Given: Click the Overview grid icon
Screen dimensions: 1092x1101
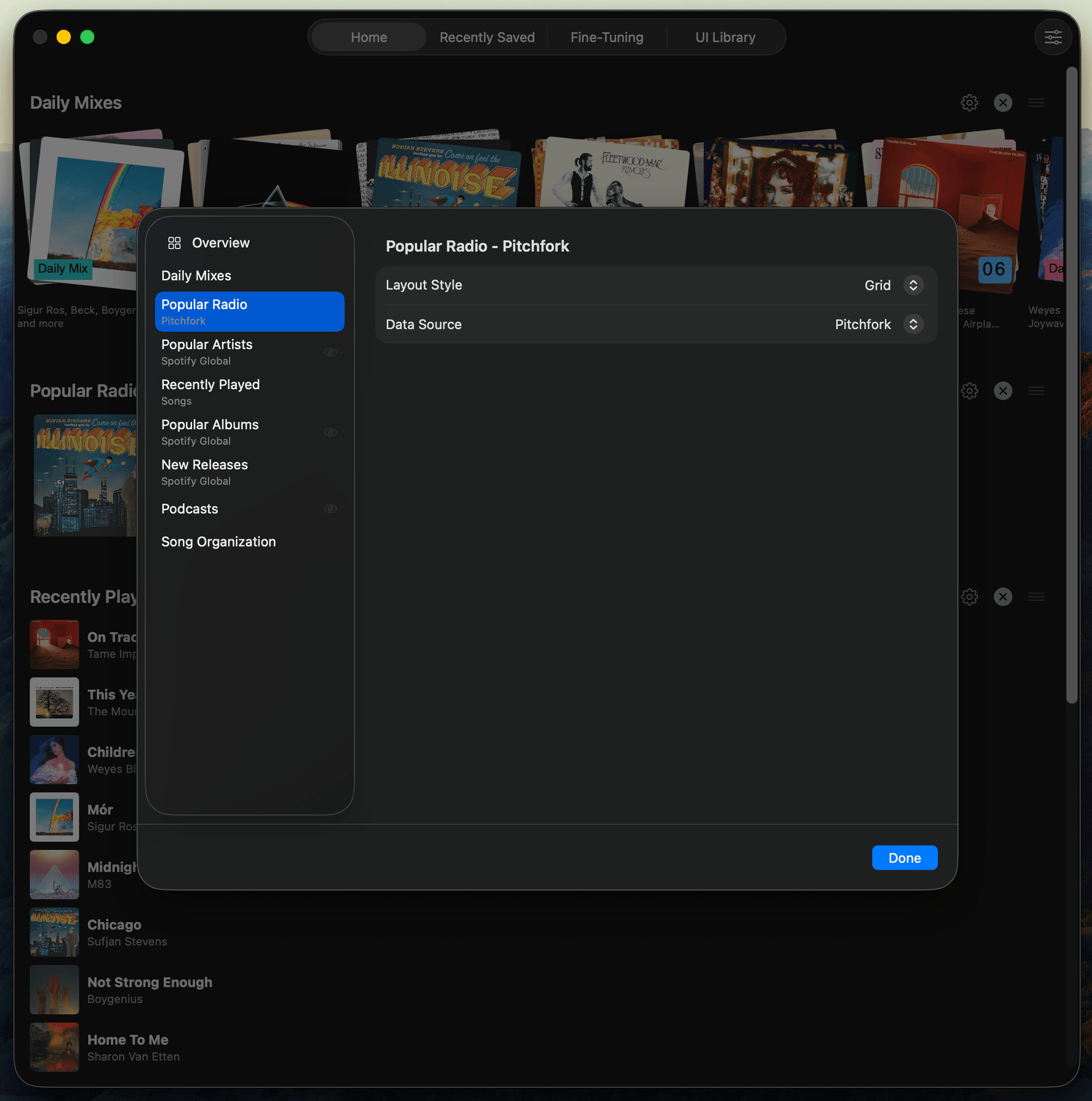Looking at the screenshot, I should coord(174,242).
